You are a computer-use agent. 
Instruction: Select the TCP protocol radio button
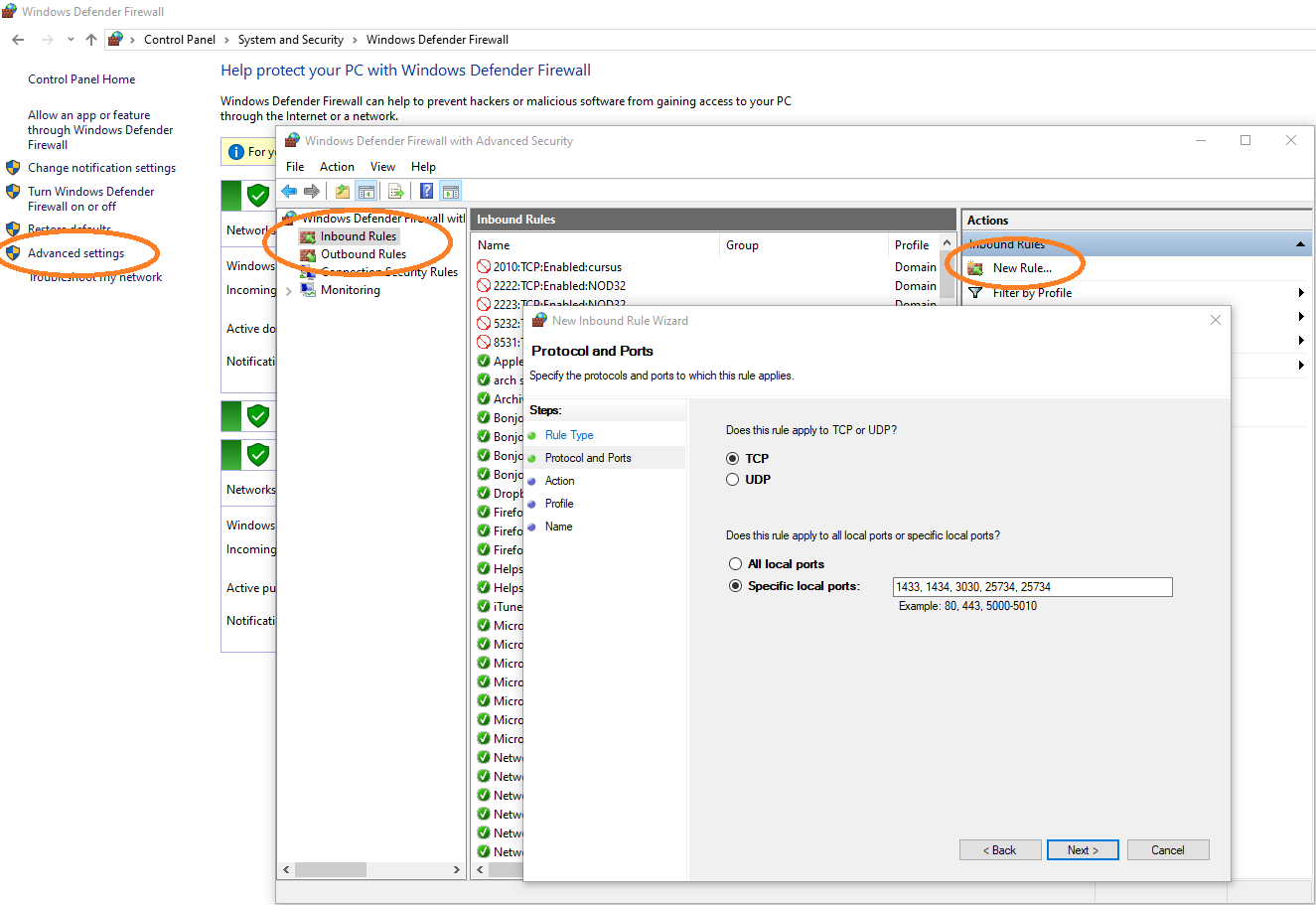(x=733, y=458)
